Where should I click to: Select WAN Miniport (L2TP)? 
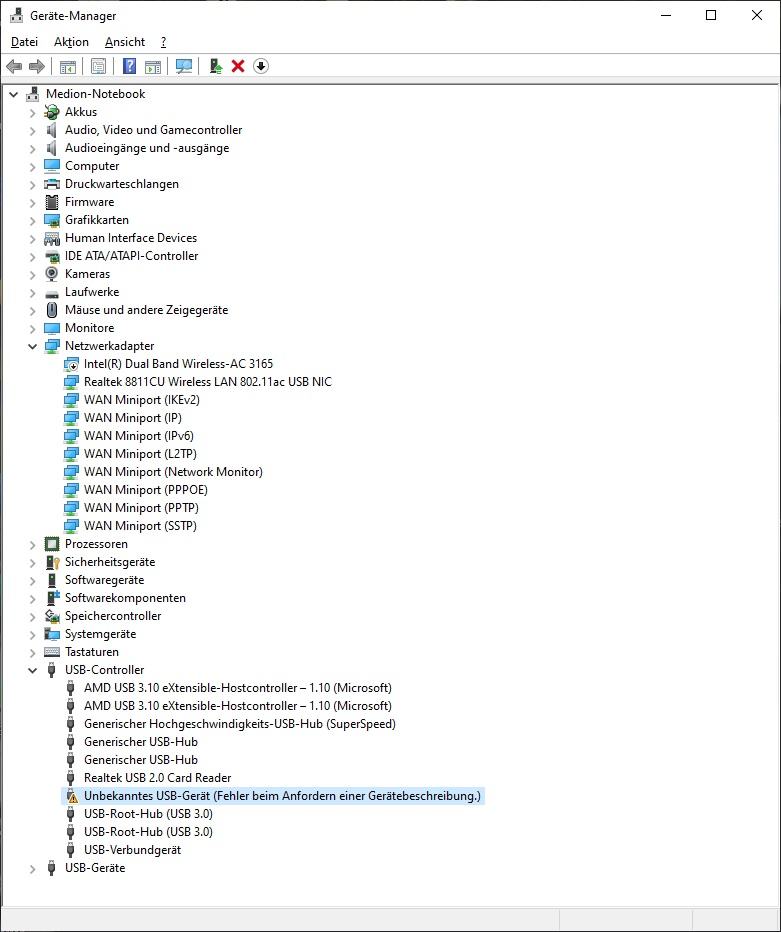140,454
